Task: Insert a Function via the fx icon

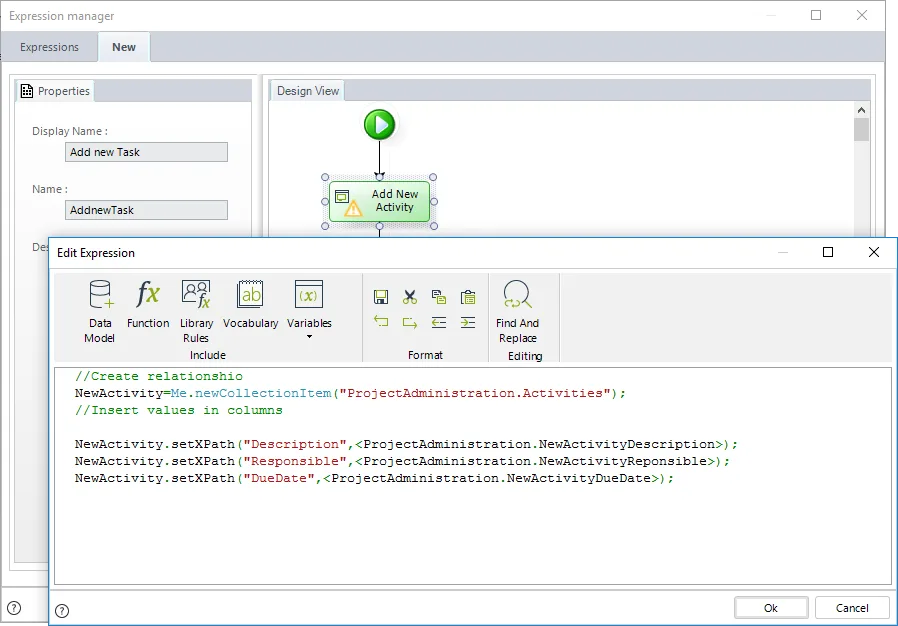Action: click(x=148, y=304)
